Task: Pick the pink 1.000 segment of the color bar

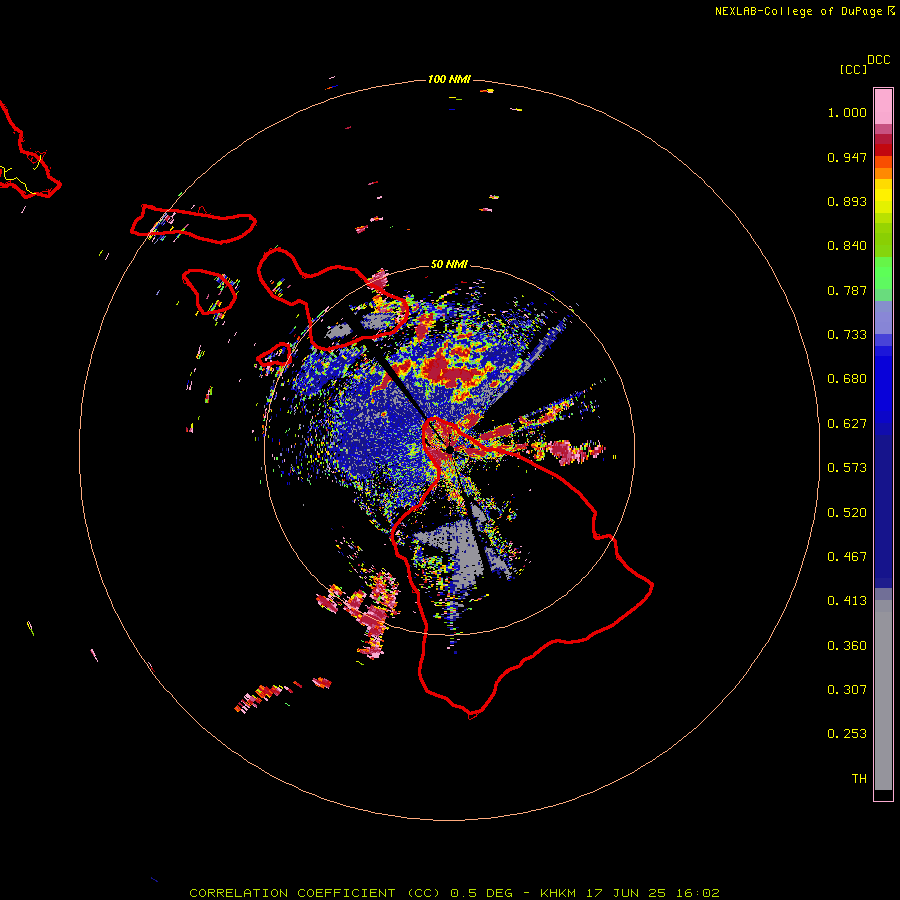Action: click(x=883, y=107)
